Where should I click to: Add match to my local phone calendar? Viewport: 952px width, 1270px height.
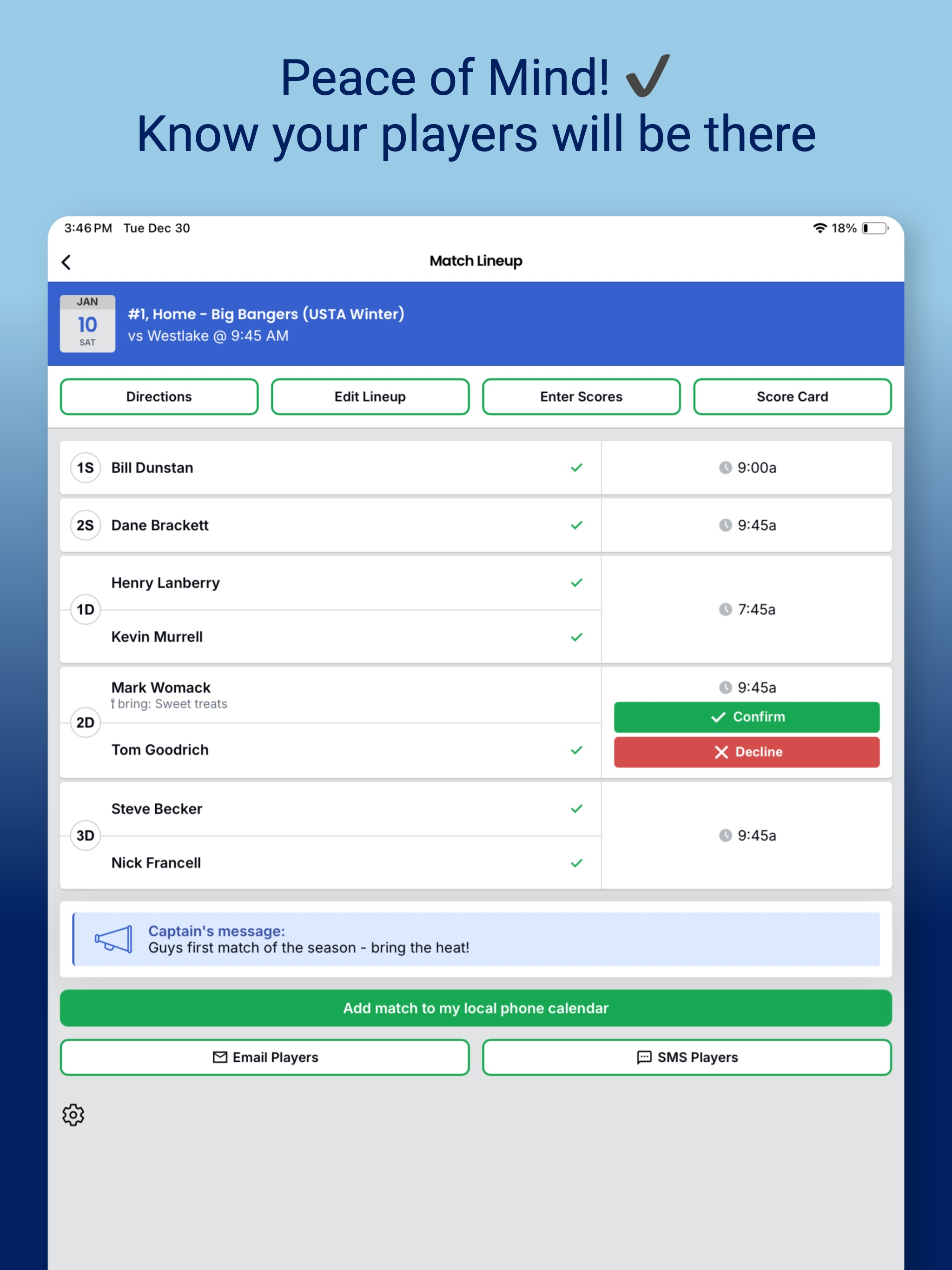click(476, 1008)
